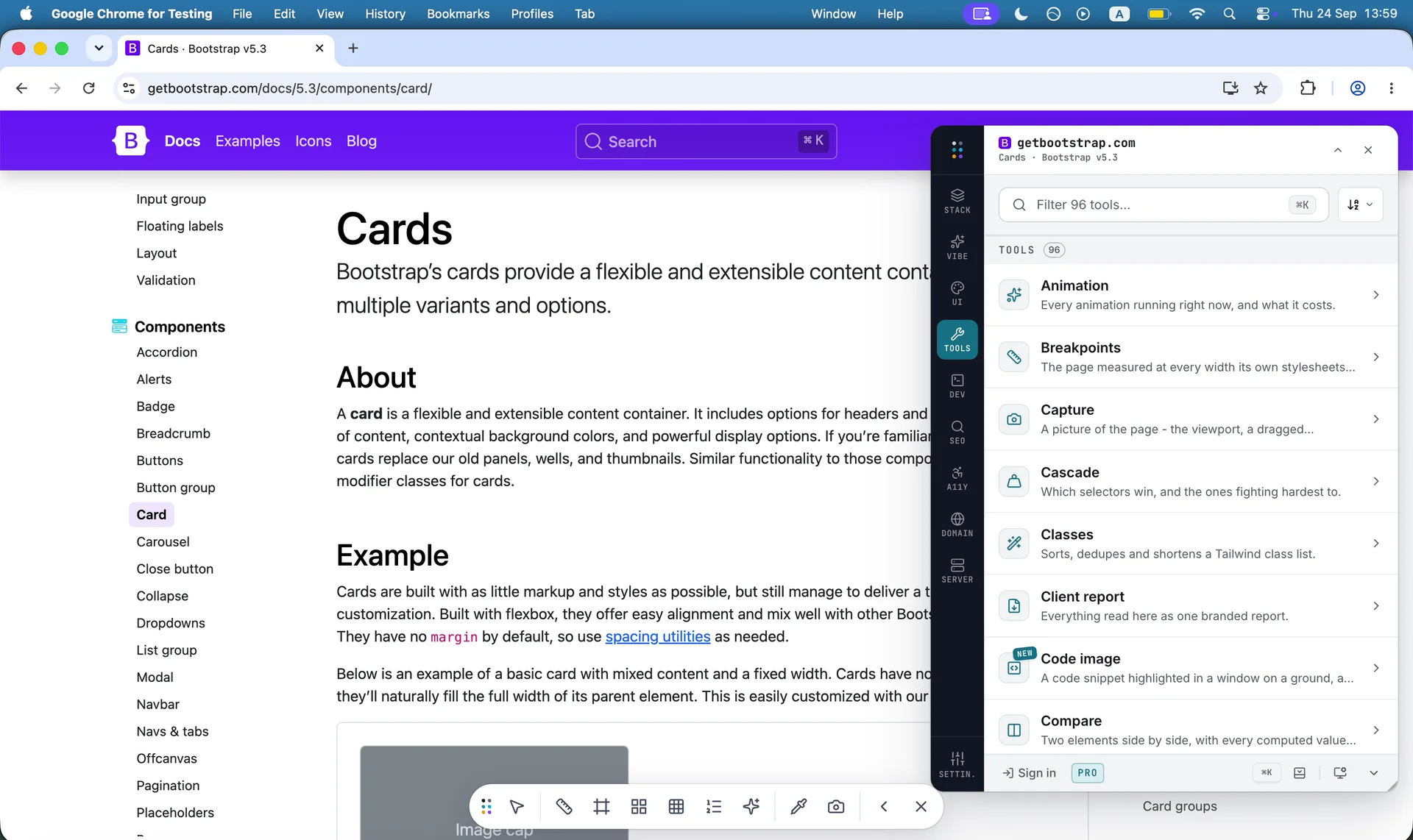Open the Classes tool
The width and height of the screenshot is (1413, 840).
[x=1191, y=544]
